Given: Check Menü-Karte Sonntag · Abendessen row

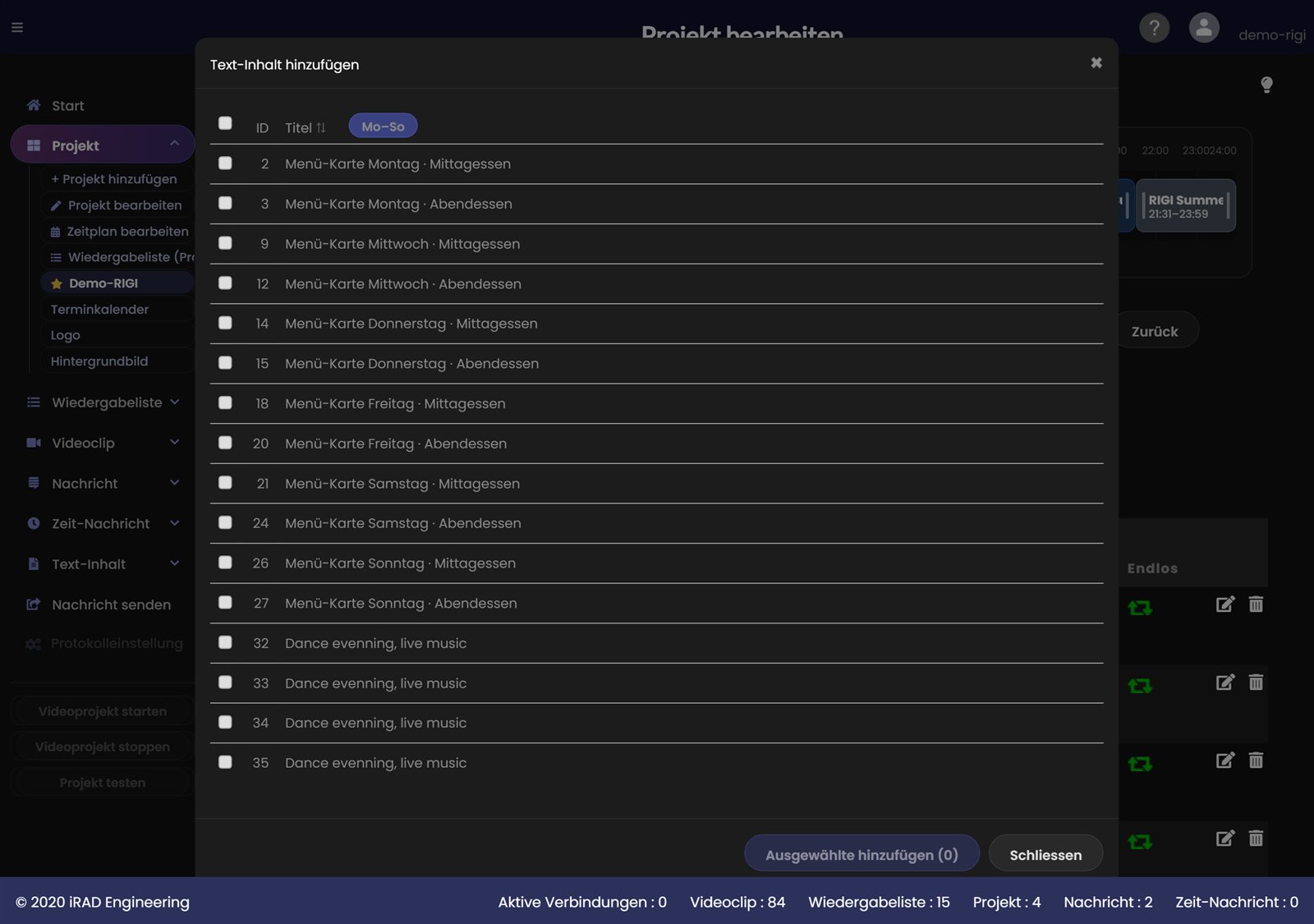Looking at the screenshot, I should [225, 603].
